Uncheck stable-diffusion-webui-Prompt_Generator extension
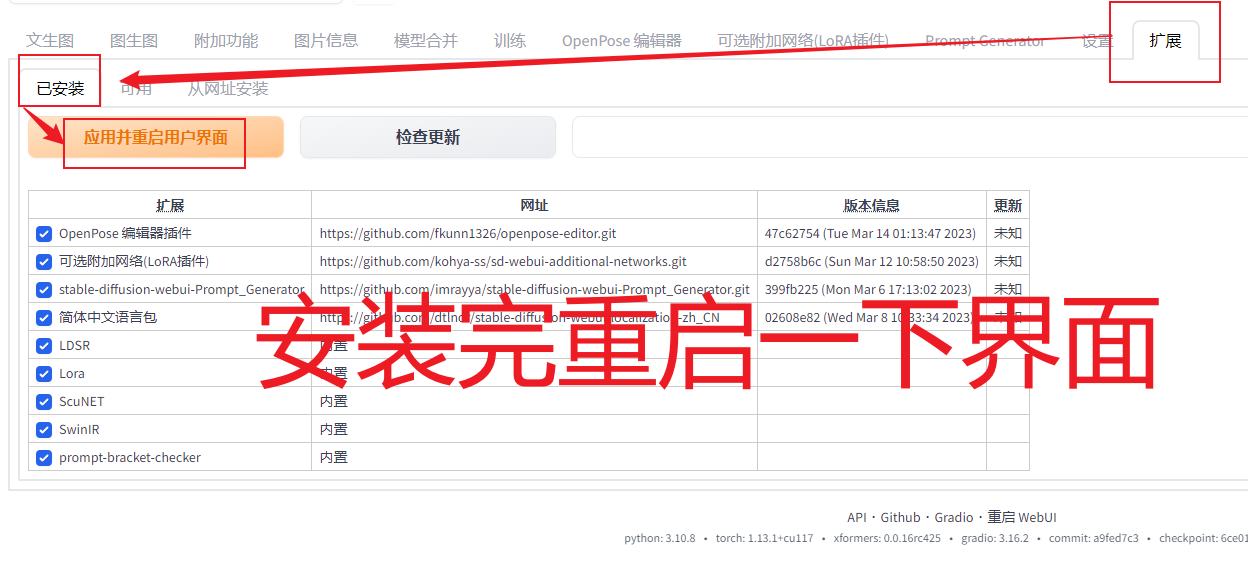1248x562 pixels. pyautogui.click(x=44, y=290)
